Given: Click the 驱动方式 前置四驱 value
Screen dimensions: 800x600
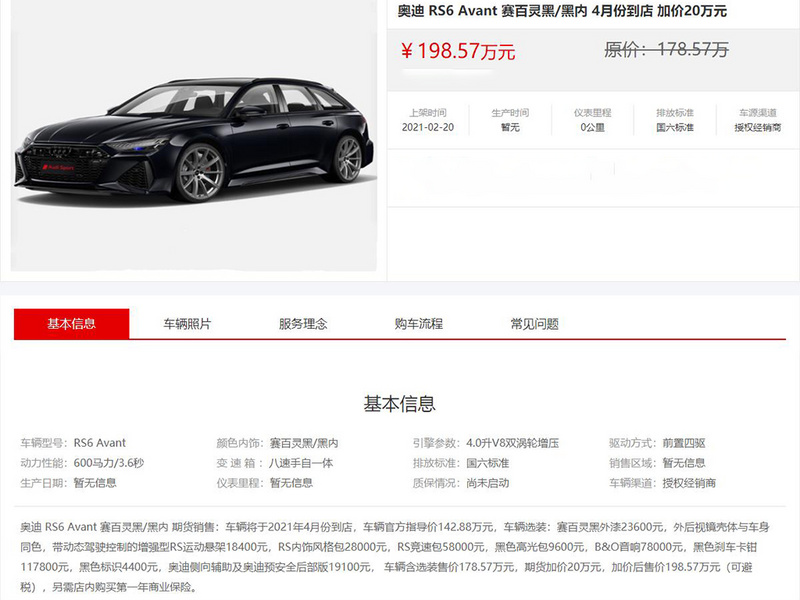Looking at the screenshot, I should (684, 443).
